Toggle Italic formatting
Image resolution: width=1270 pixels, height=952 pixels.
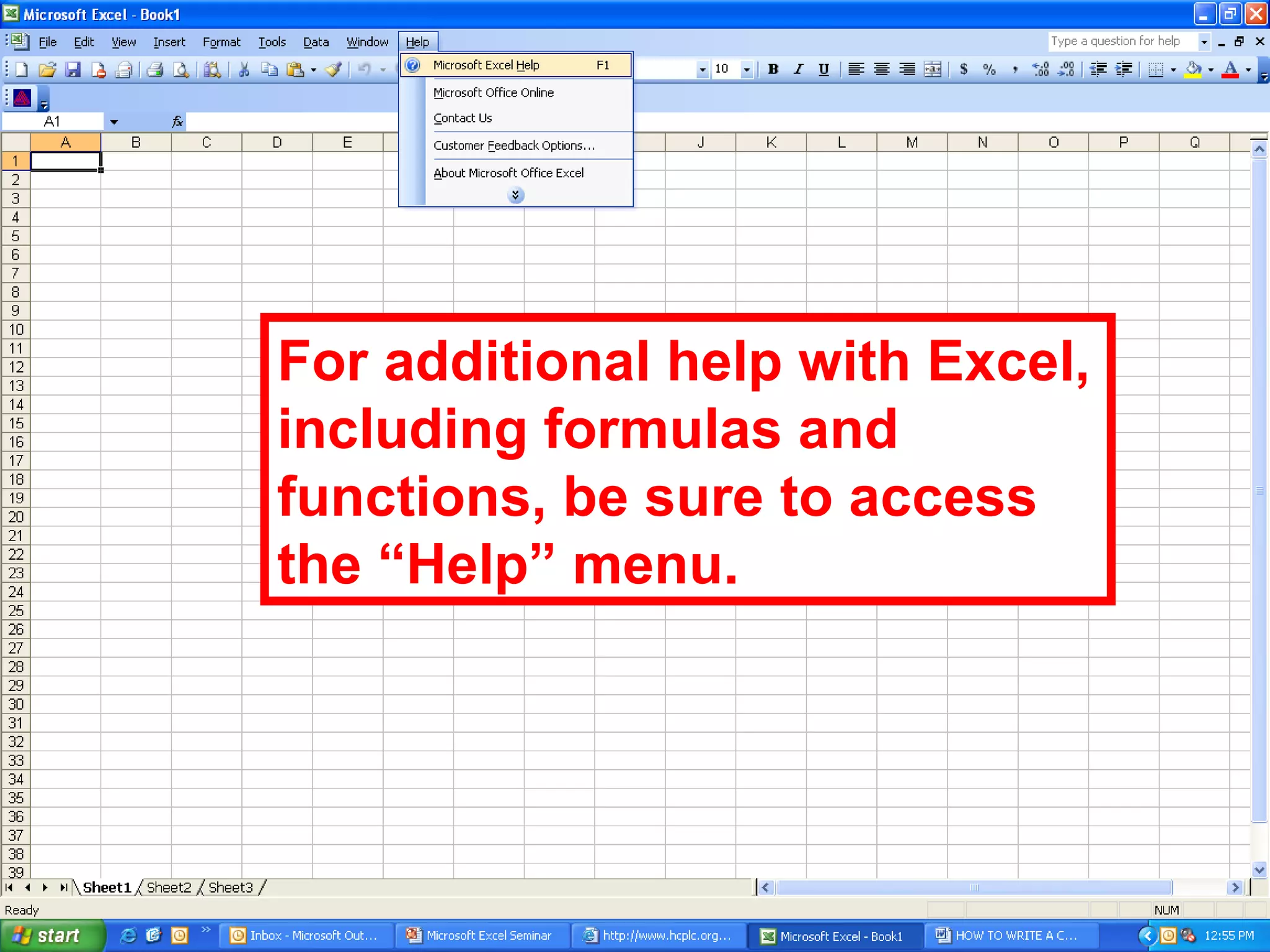[x=798, y=69]
